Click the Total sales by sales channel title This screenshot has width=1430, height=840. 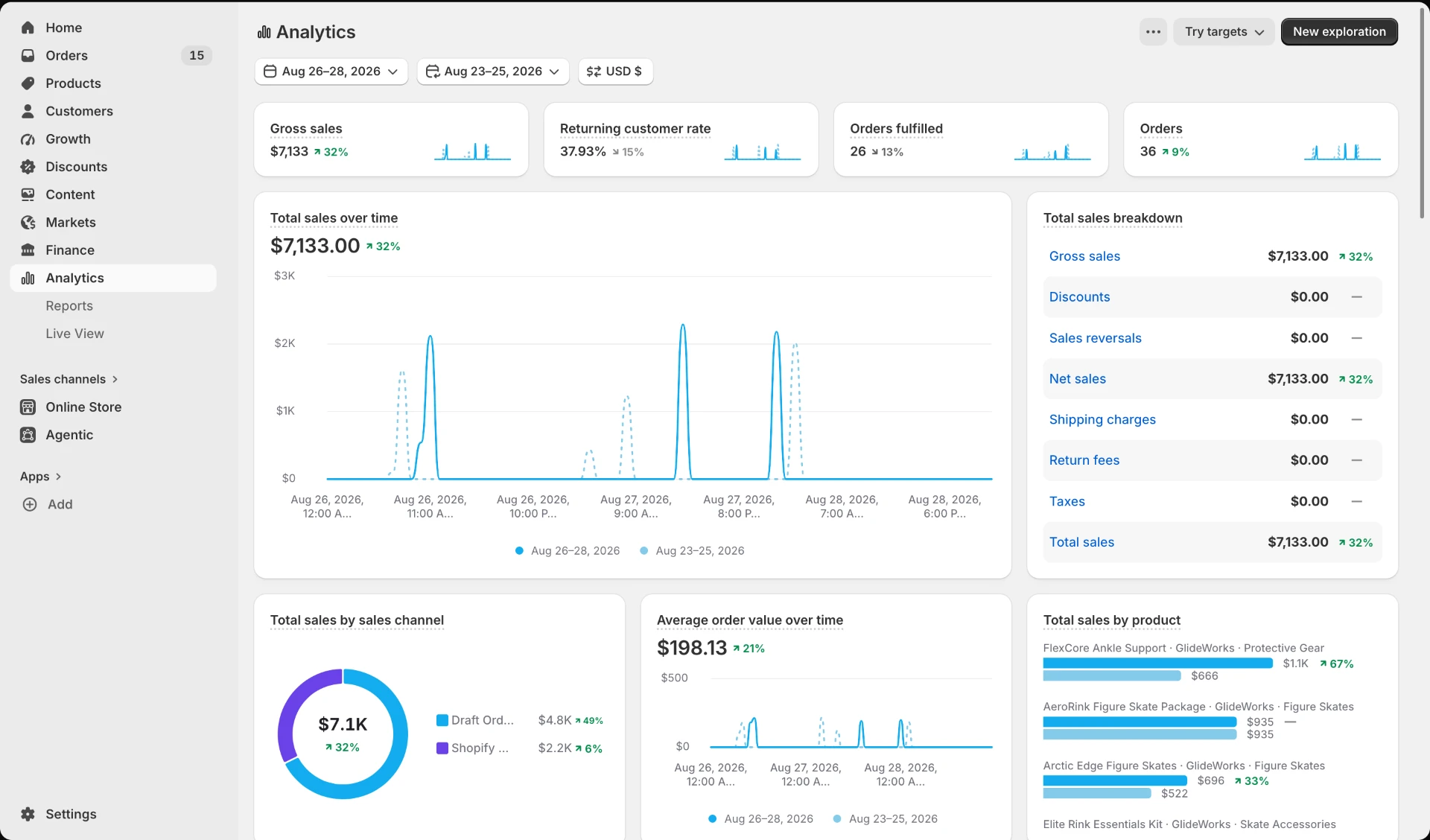(357, 620)
